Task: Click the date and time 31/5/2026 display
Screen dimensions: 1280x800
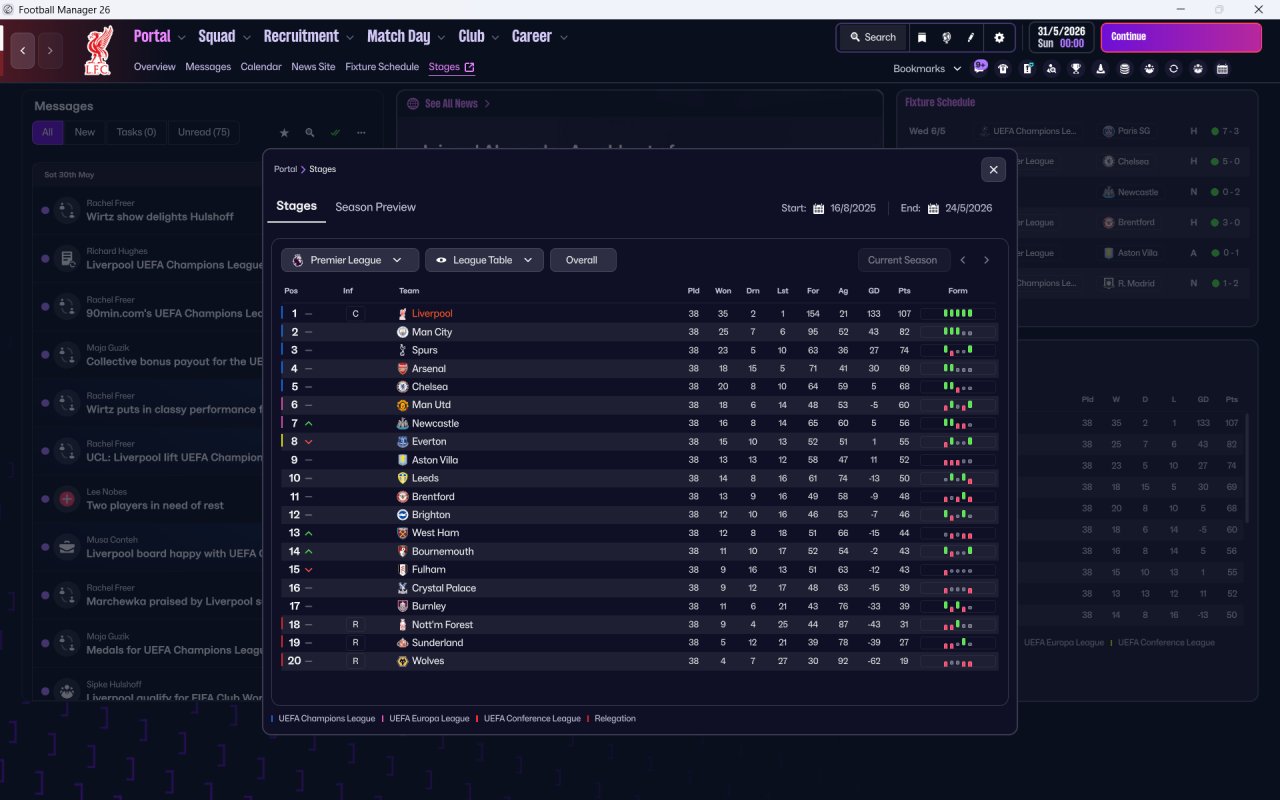Action: 1061,38
